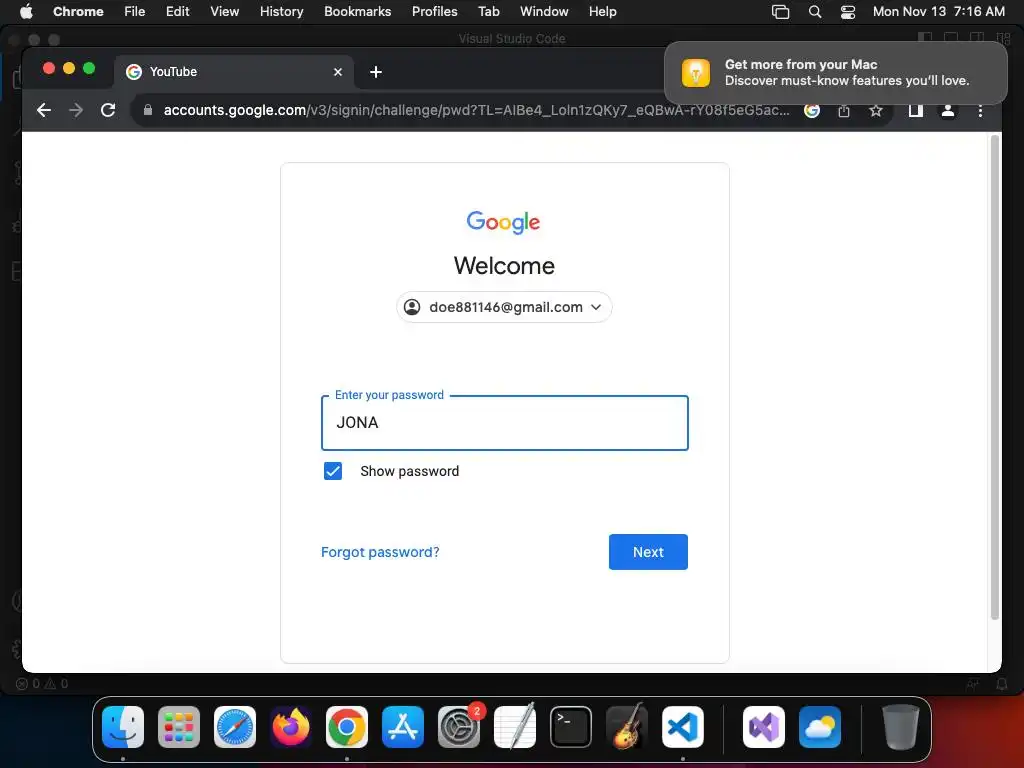Click the Next button
The width and height of the screenshot is (1024, 768).
648,552
